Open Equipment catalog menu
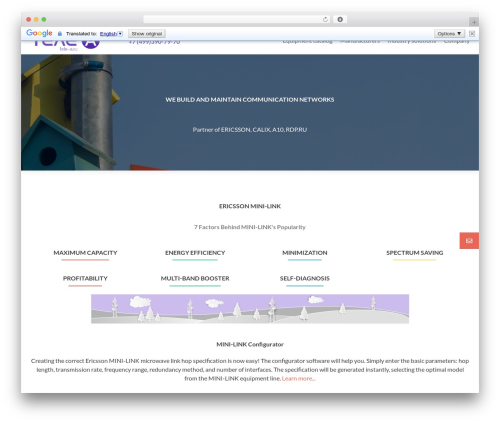 pyautogui.click(x=307, y=41)
